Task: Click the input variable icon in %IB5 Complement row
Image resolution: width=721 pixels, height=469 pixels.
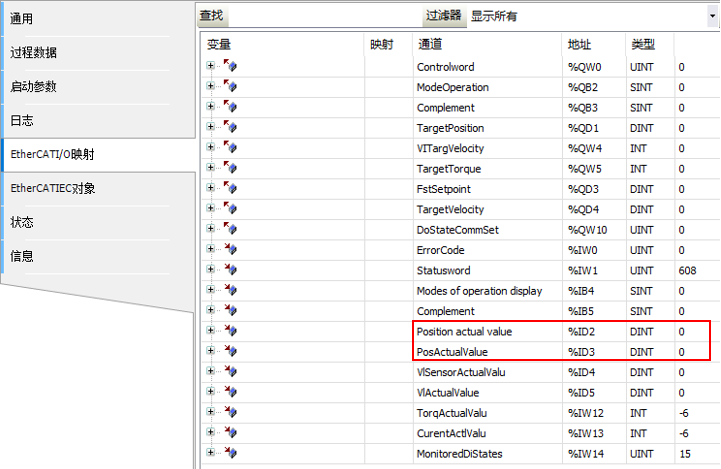Action: (x=230, y=310)
